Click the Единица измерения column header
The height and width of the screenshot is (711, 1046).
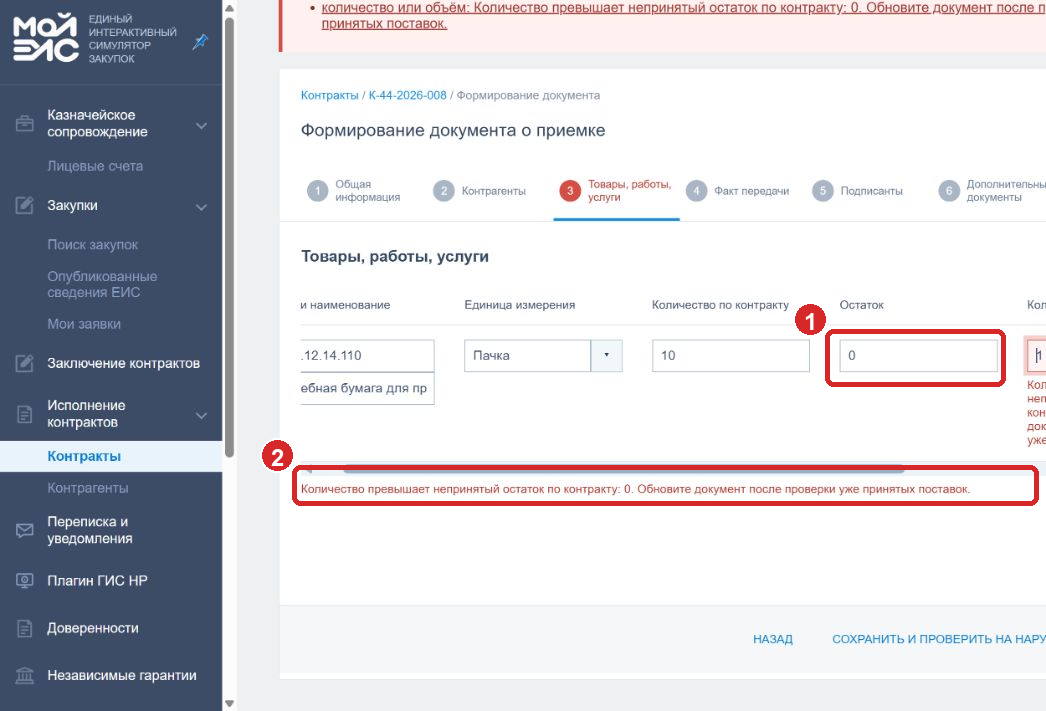coord(520,305)
